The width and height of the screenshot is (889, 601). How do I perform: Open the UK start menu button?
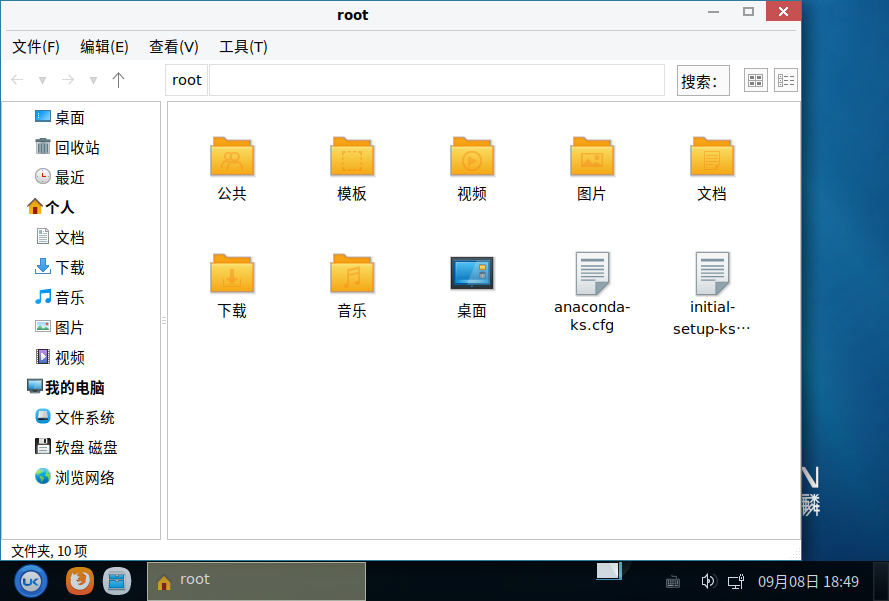pyautogui.click(x=31, y=580)
